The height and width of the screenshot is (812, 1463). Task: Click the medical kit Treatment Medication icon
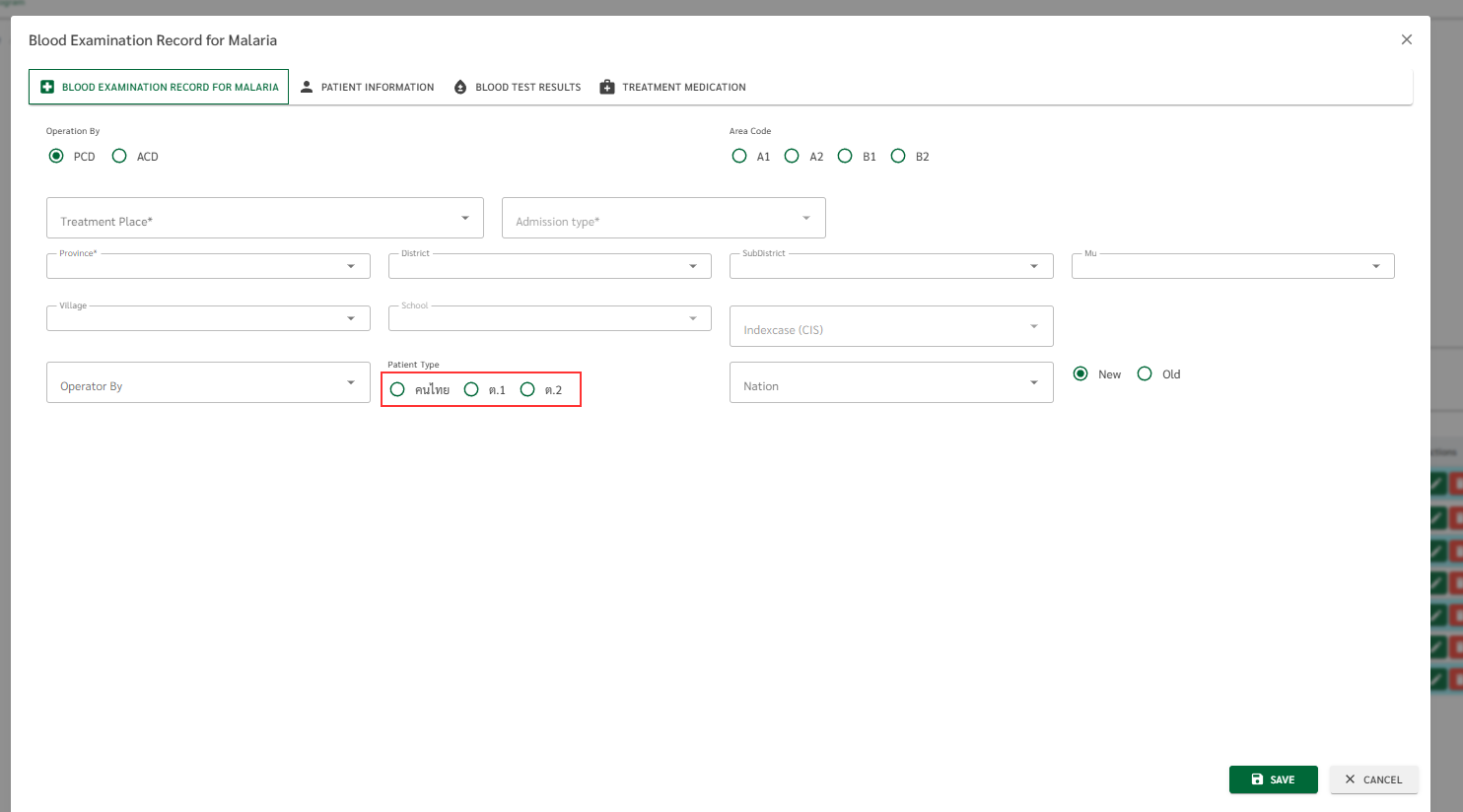607,87
